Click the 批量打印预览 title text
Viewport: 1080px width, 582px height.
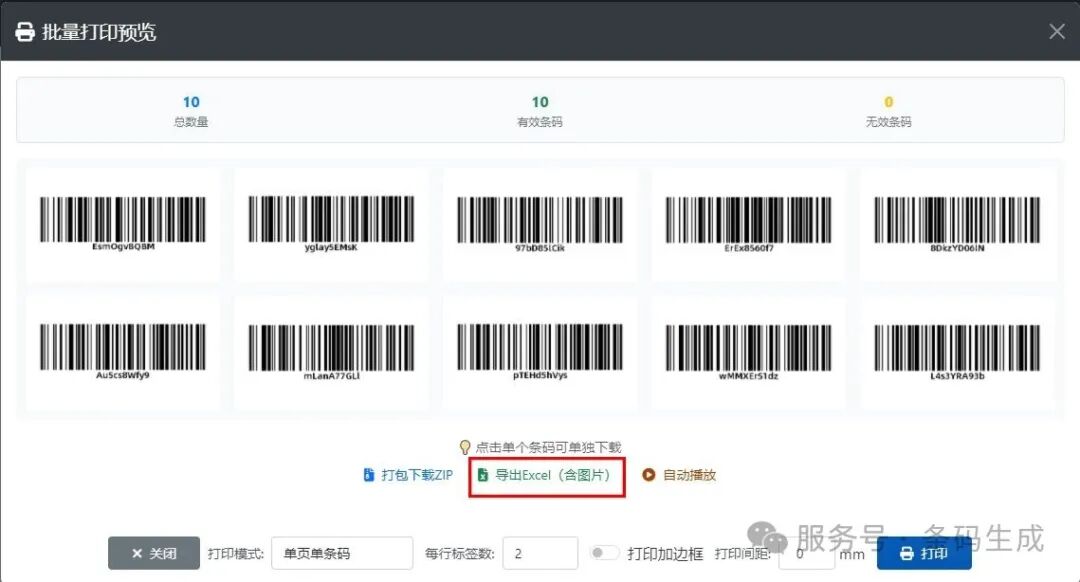coord(99,32)
